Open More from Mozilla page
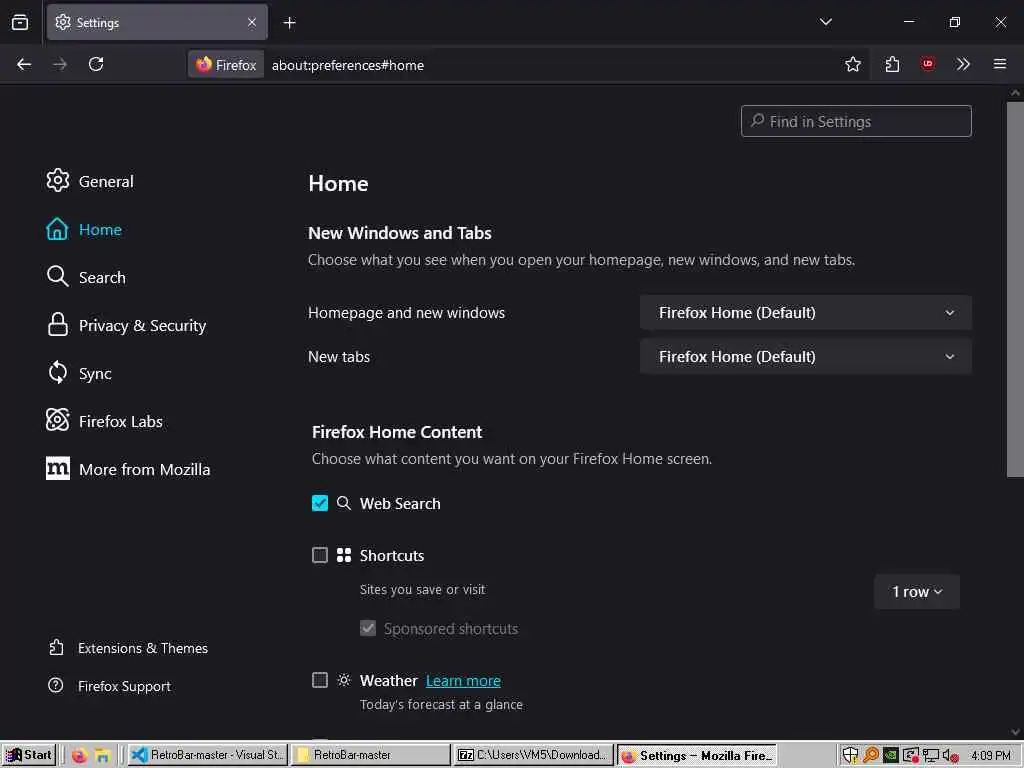The image size is (1024, 768). coord(128,469)
